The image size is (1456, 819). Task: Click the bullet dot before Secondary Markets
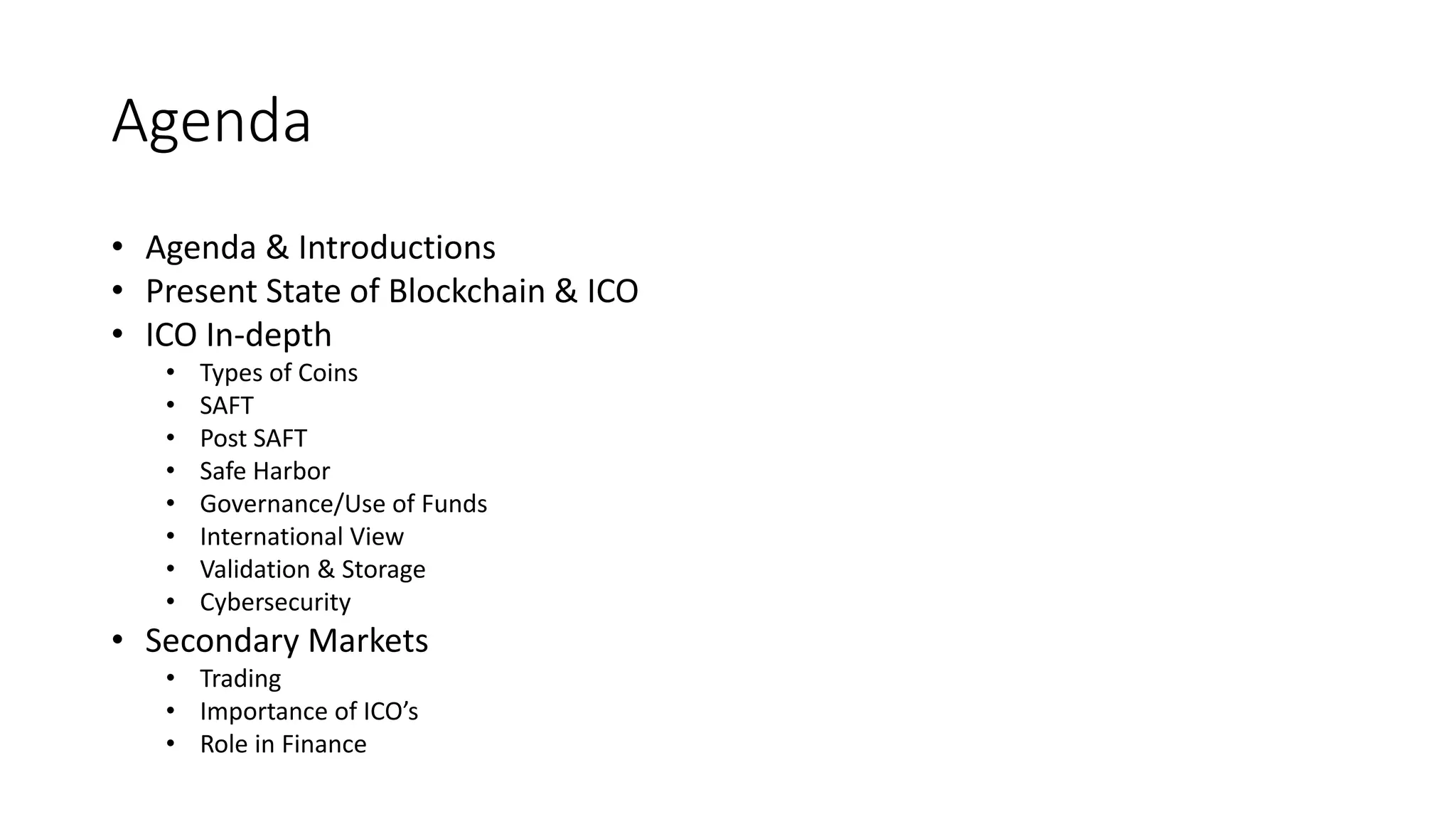coord(117,640)
